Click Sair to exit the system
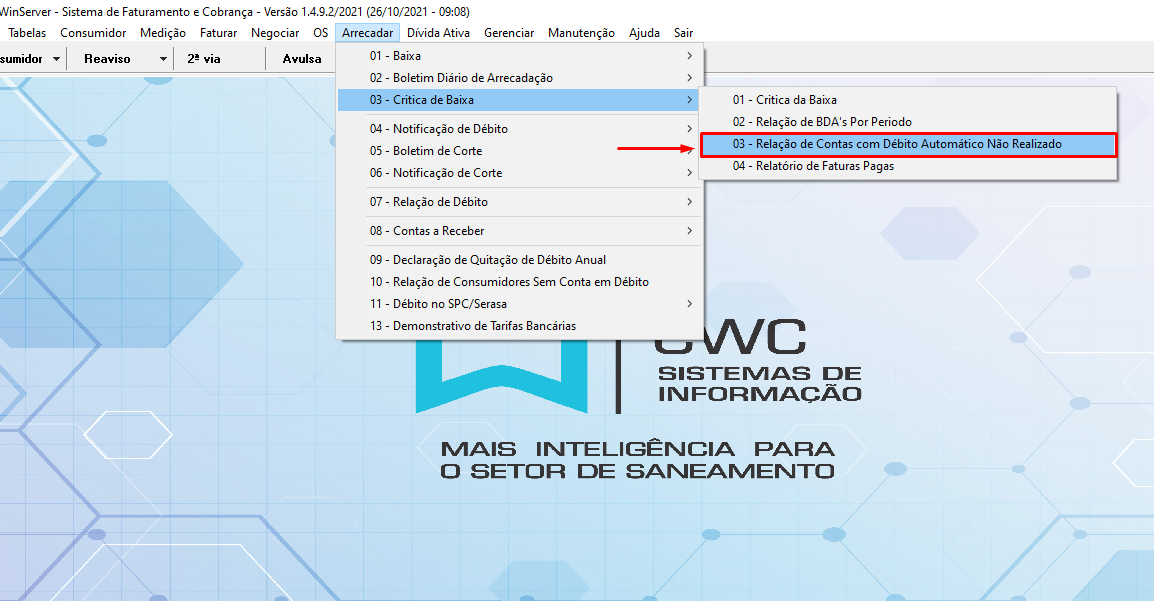This screenshot has width=1154, height=601. point(683,32)
